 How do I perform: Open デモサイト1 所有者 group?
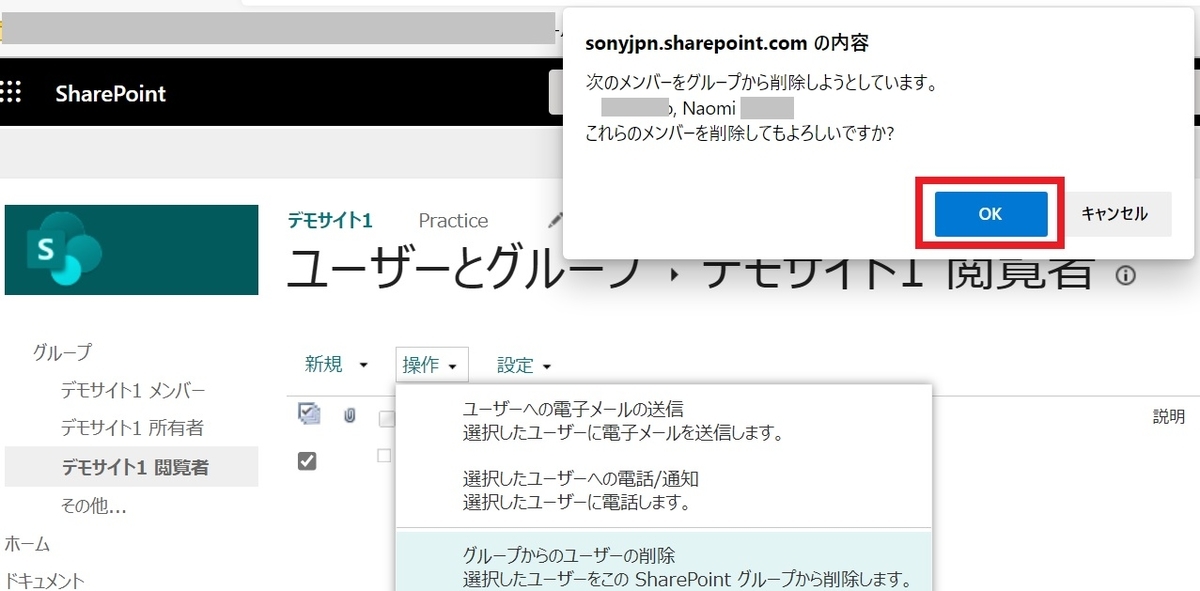(132, 428)
